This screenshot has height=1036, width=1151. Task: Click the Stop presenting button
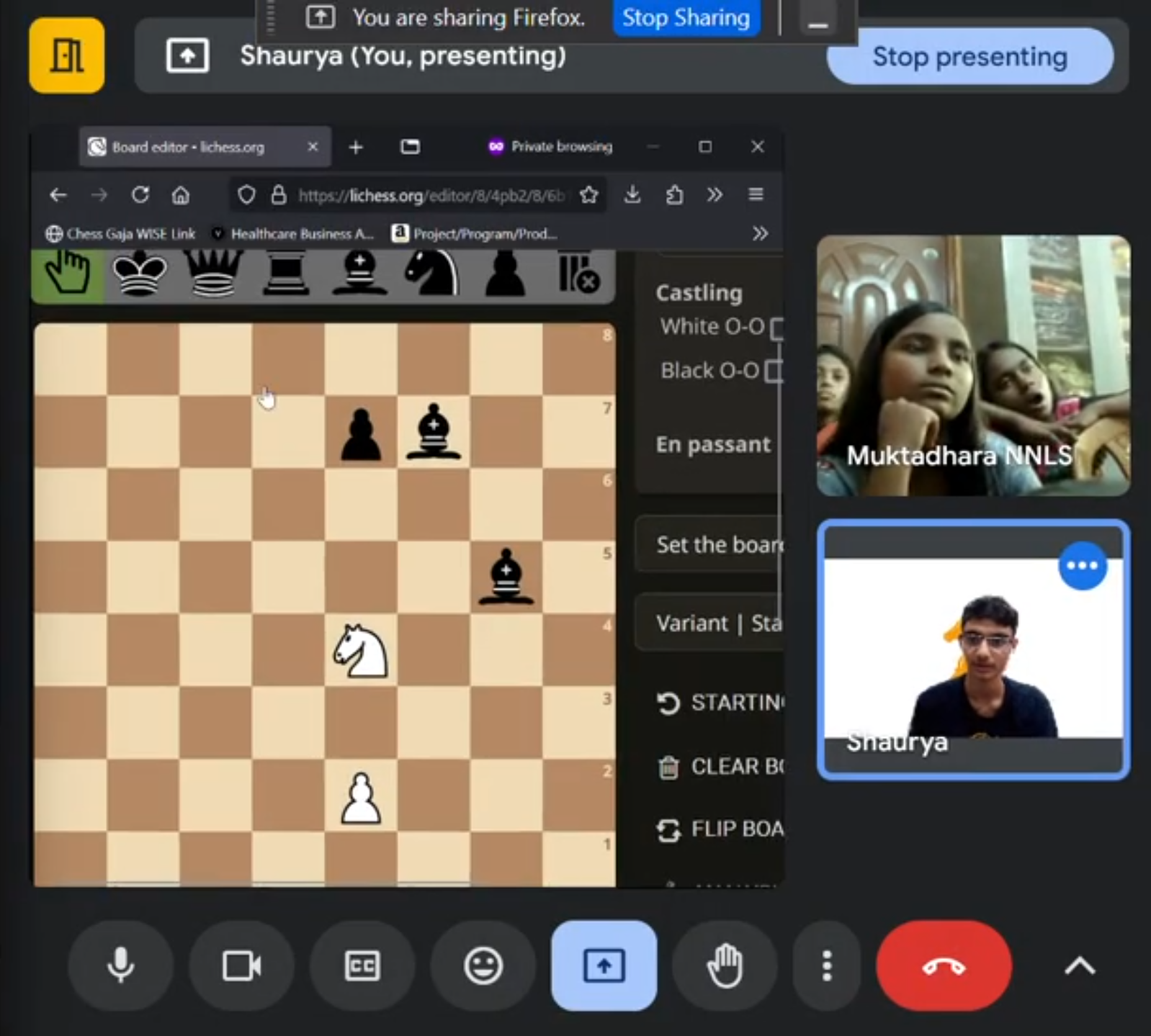tap(969, 56)
